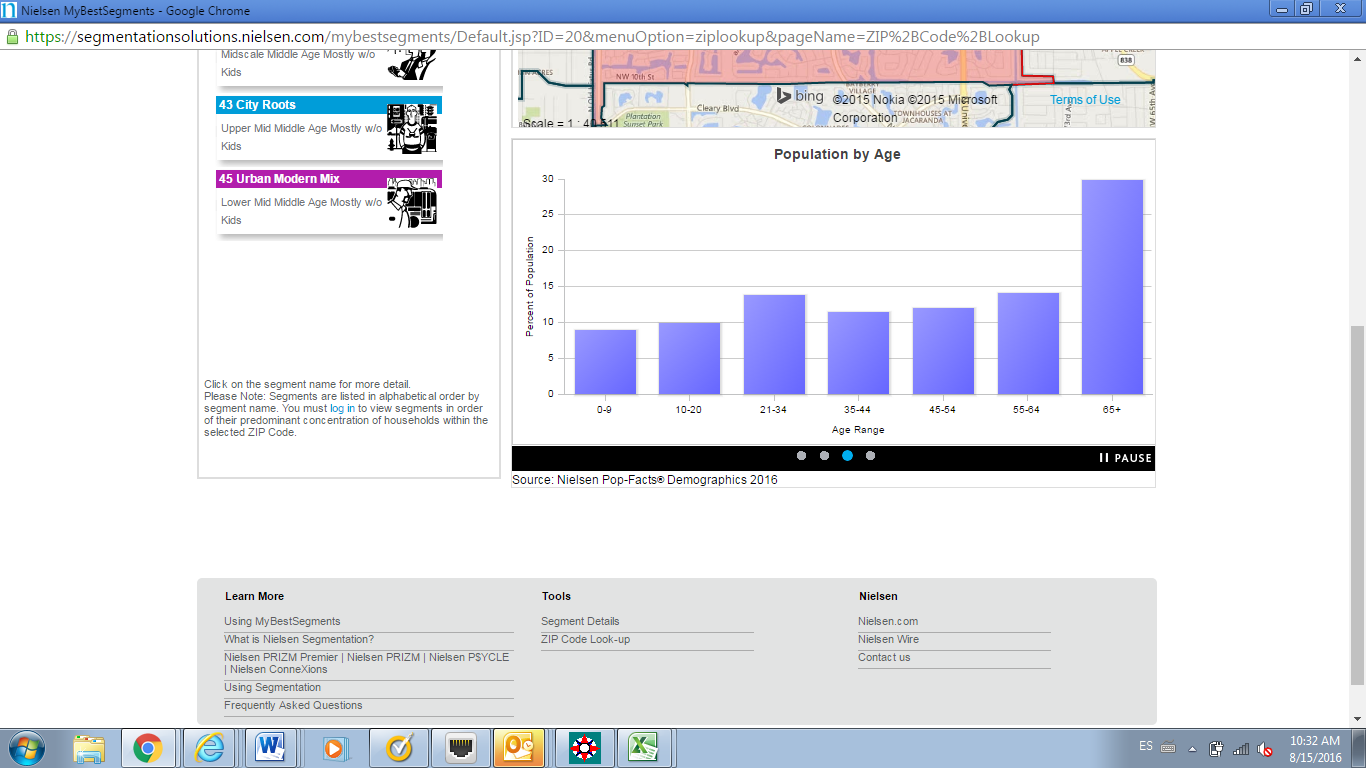Open Norton from the taskbar

pyautogui.click(x=584, y=745)
